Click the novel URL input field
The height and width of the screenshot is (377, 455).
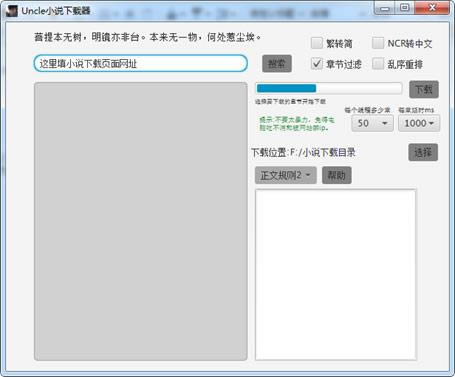pyautogui.click(x=140, y=63)
